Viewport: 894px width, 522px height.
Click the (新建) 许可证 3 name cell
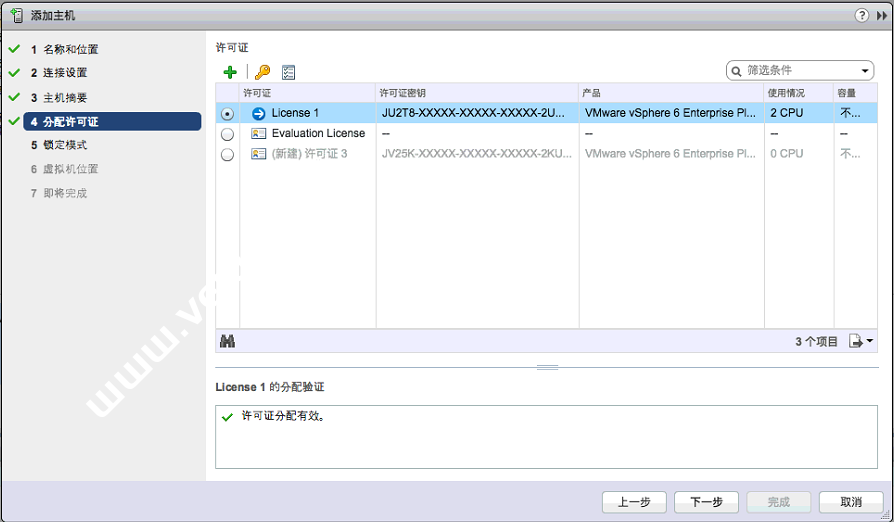310,154
